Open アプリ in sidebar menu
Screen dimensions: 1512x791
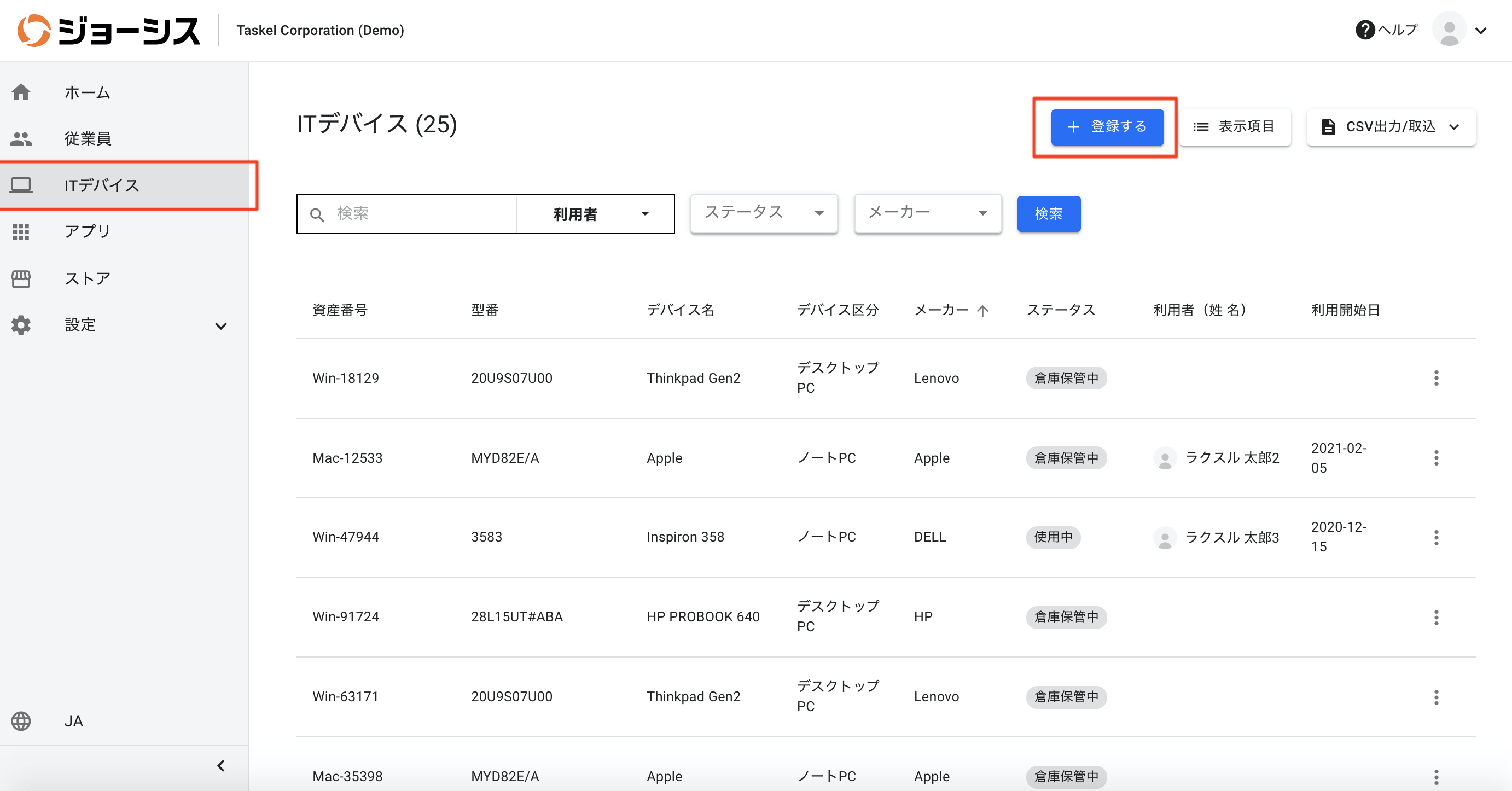pos(88,231)
